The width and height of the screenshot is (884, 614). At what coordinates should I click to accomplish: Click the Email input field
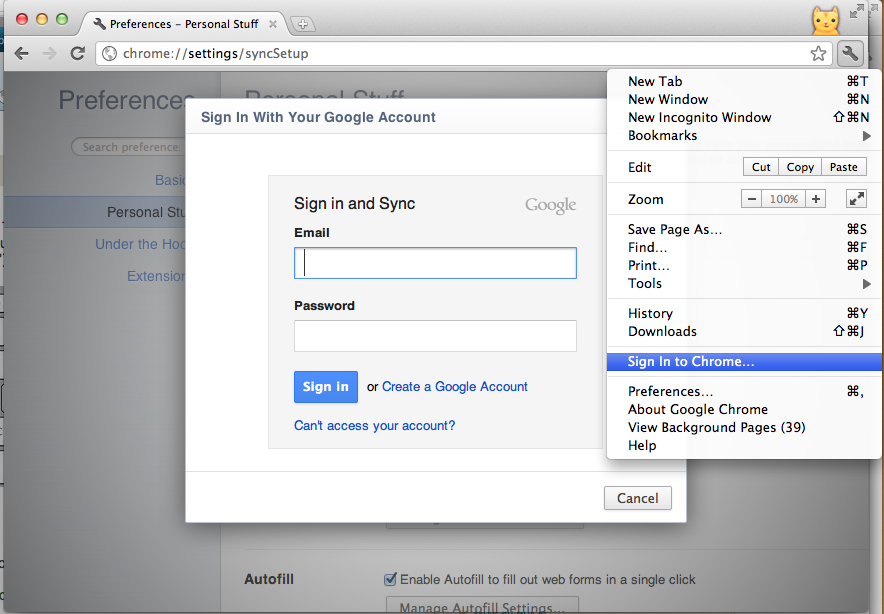click(435, 263)
